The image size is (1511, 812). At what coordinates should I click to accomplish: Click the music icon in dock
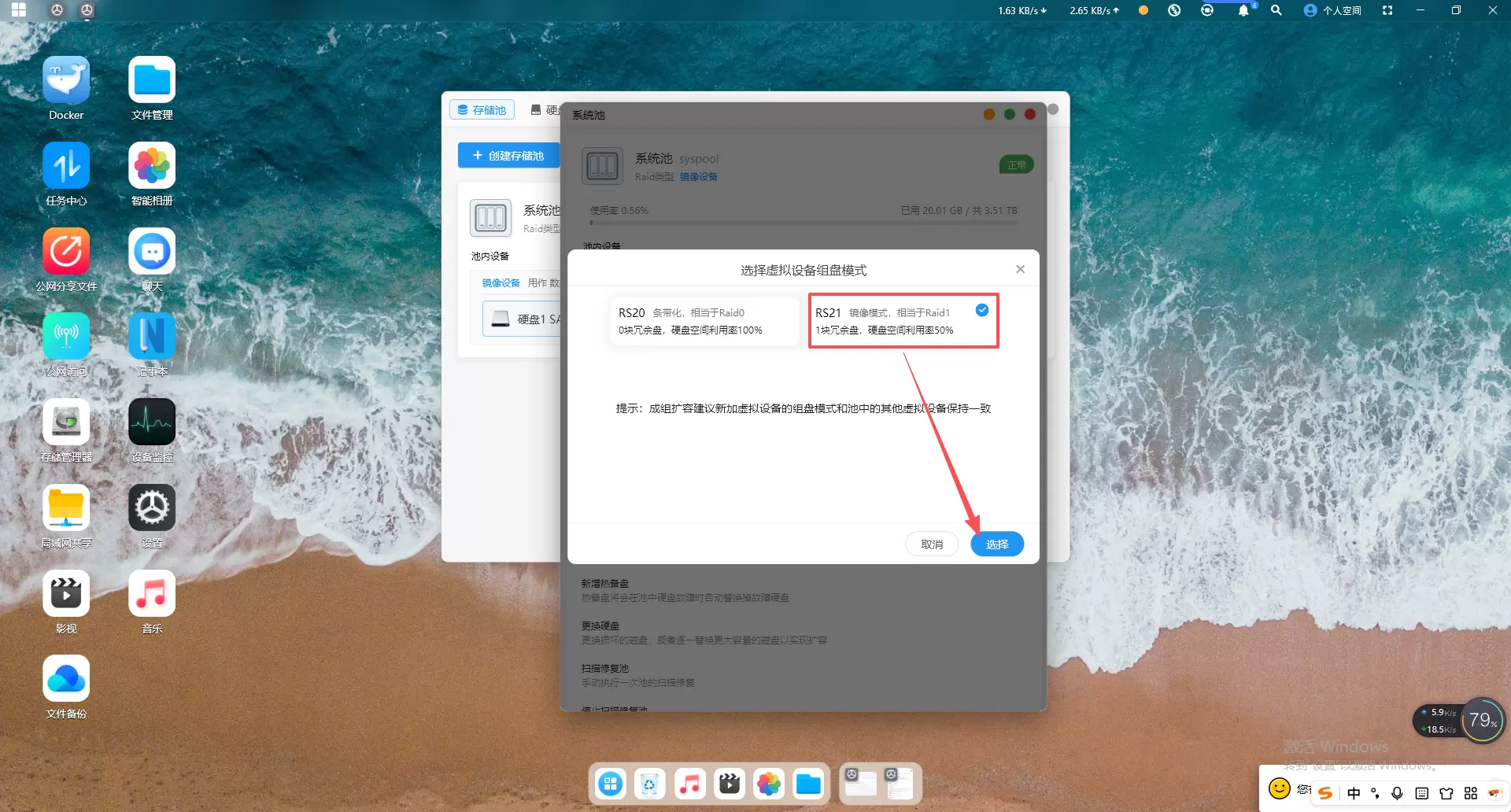click(689, 784)
